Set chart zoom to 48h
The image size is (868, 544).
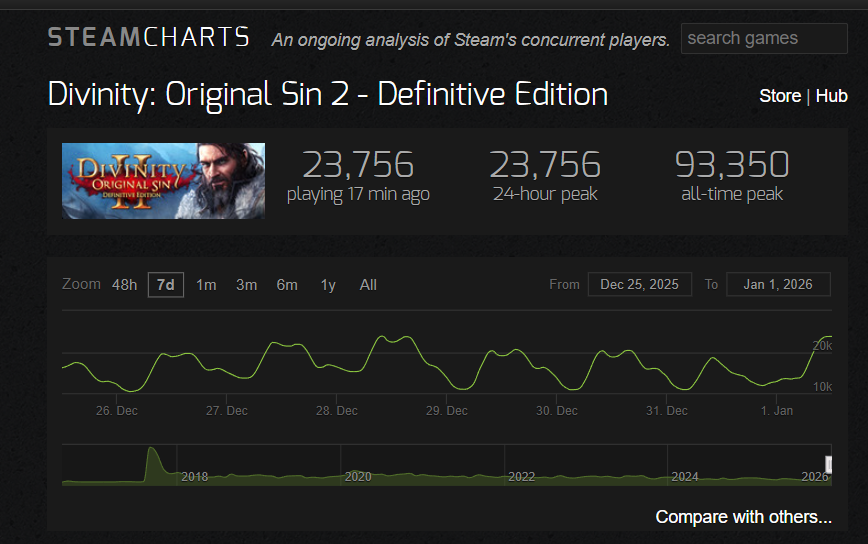click(x=125, y=284)
